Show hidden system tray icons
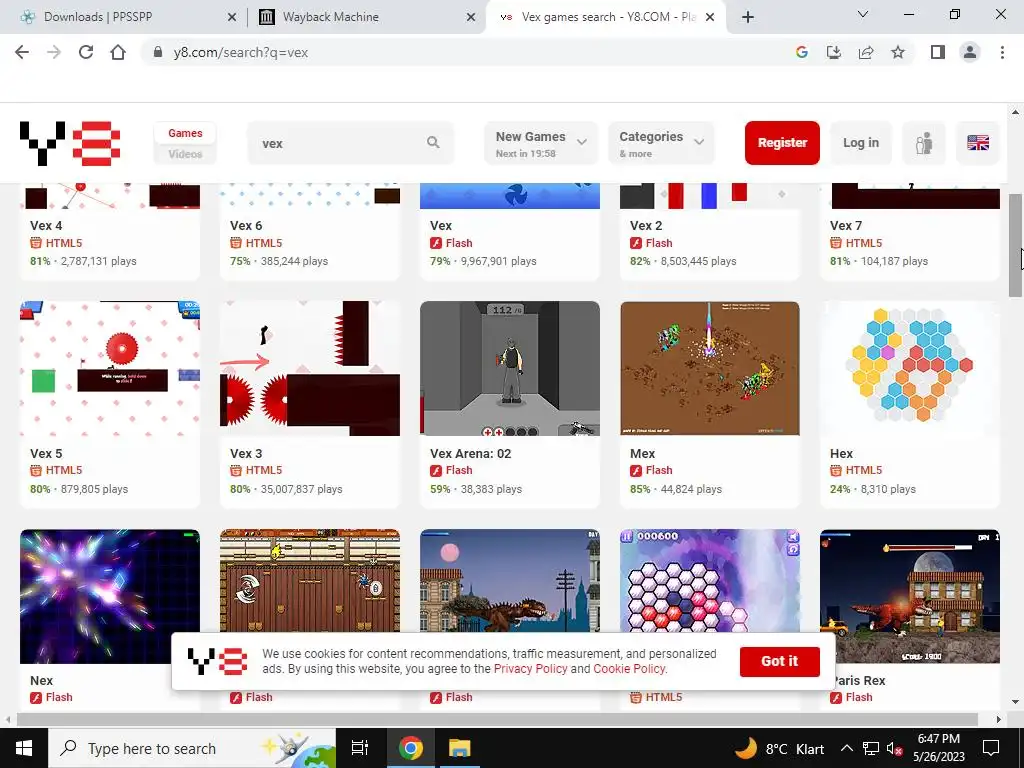The height and width of the screenshot is (768, 1024). coord(846,748)
